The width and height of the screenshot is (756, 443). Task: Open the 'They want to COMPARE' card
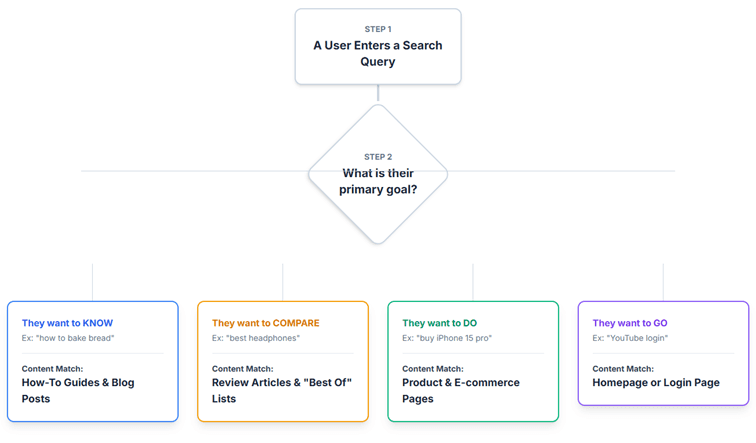283,362
